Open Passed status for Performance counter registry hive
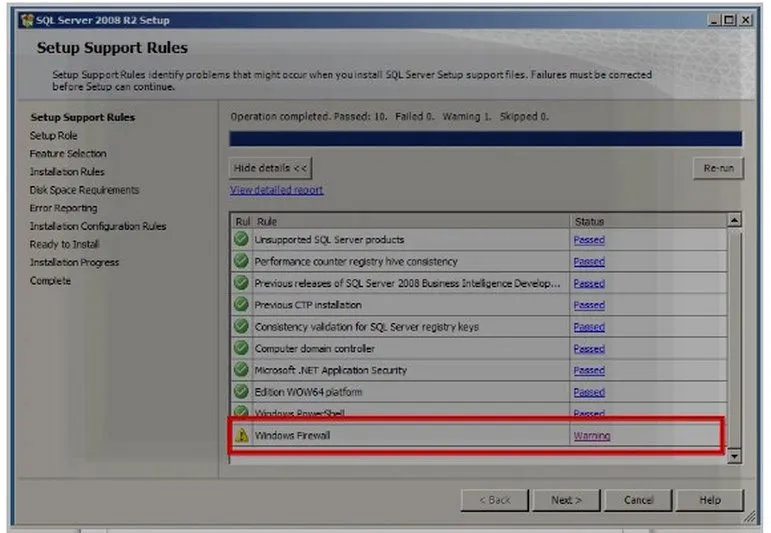Viewport: 771px width, 533px height. pyautogui.click(x=589, y=262)
